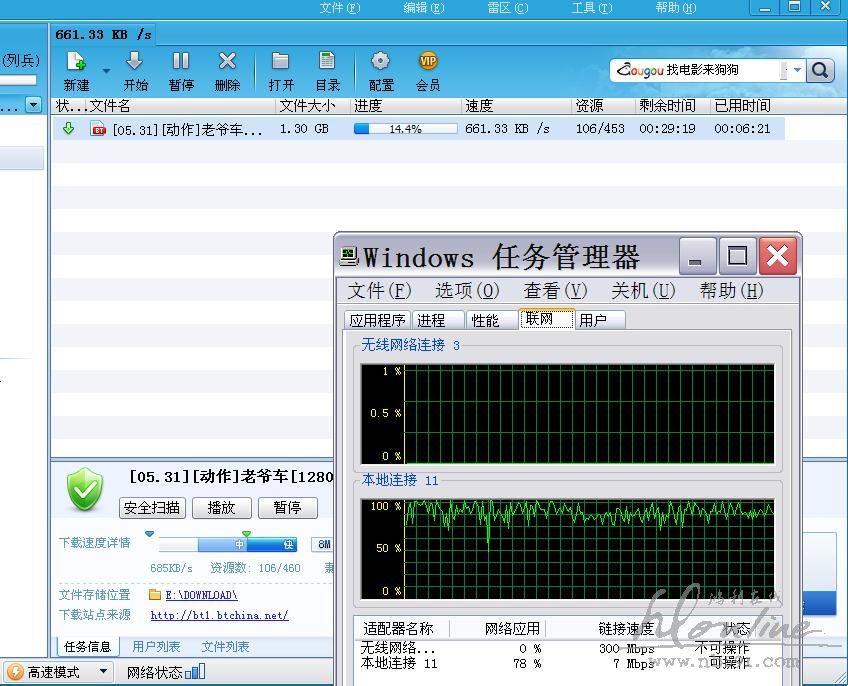The image size is (848, 686).
Task: Click the VIP 会员 icon
Action: (428, 63)
